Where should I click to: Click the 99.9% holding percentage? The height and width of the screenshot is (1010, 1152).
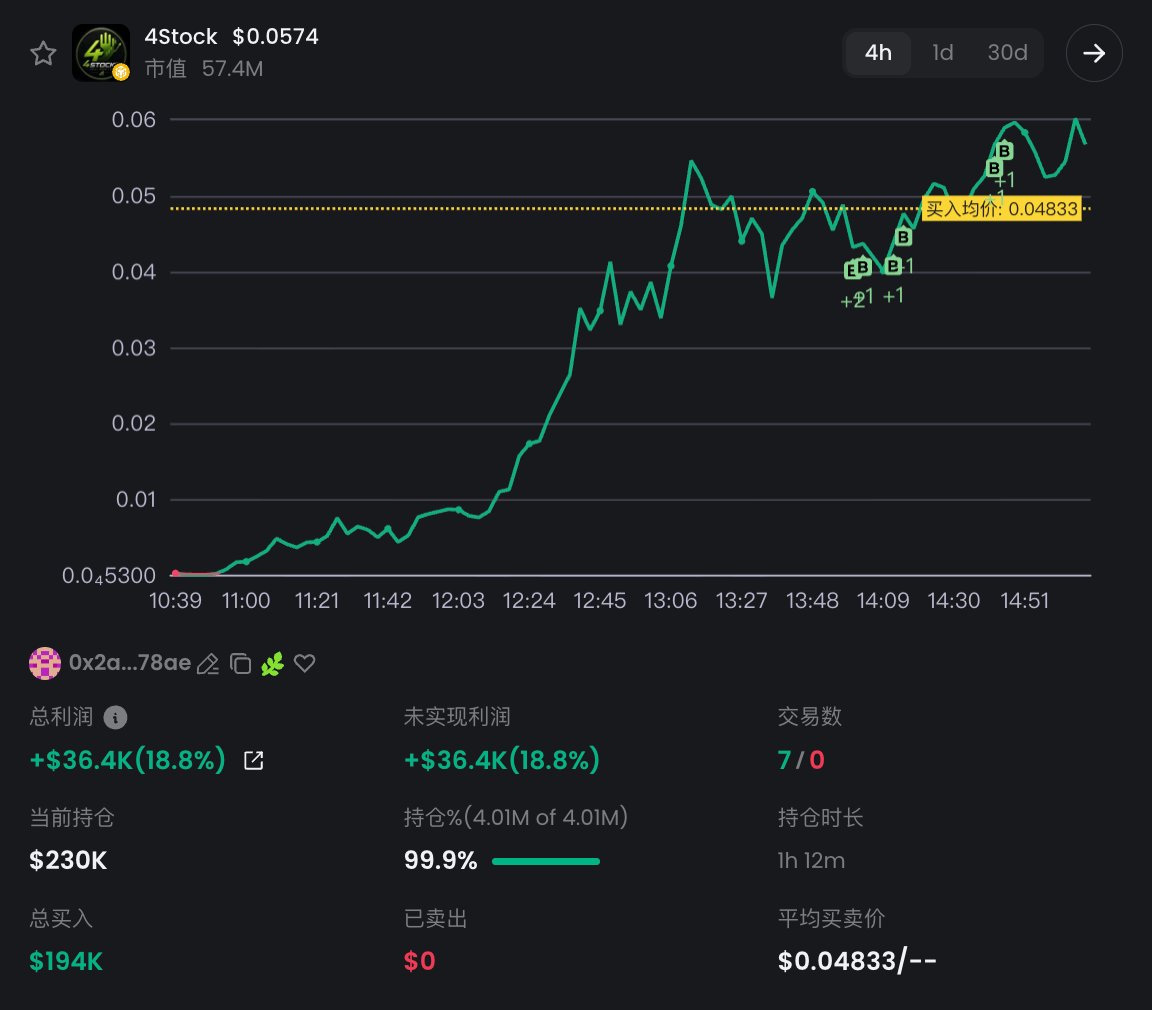pyautogui.click(x=441, y=860)
